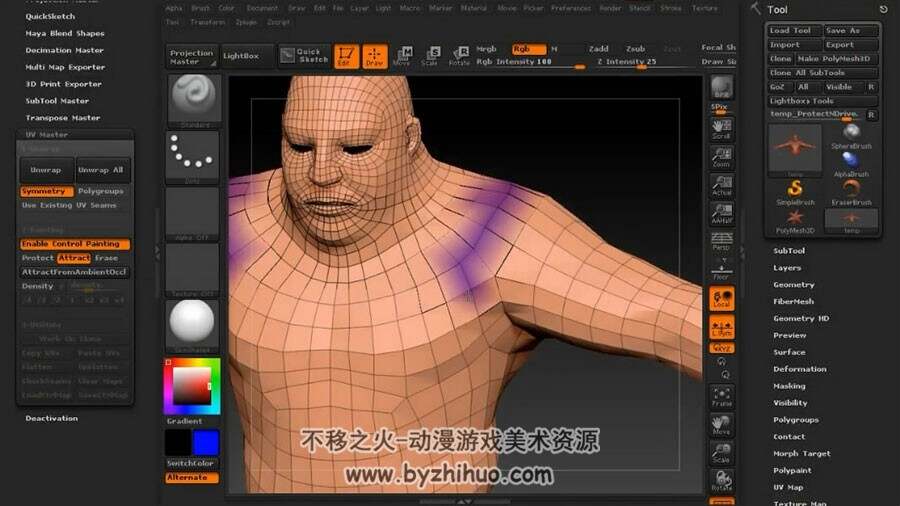Open the Preferences menu
The image size is (900, 506).
coord(571,8)
